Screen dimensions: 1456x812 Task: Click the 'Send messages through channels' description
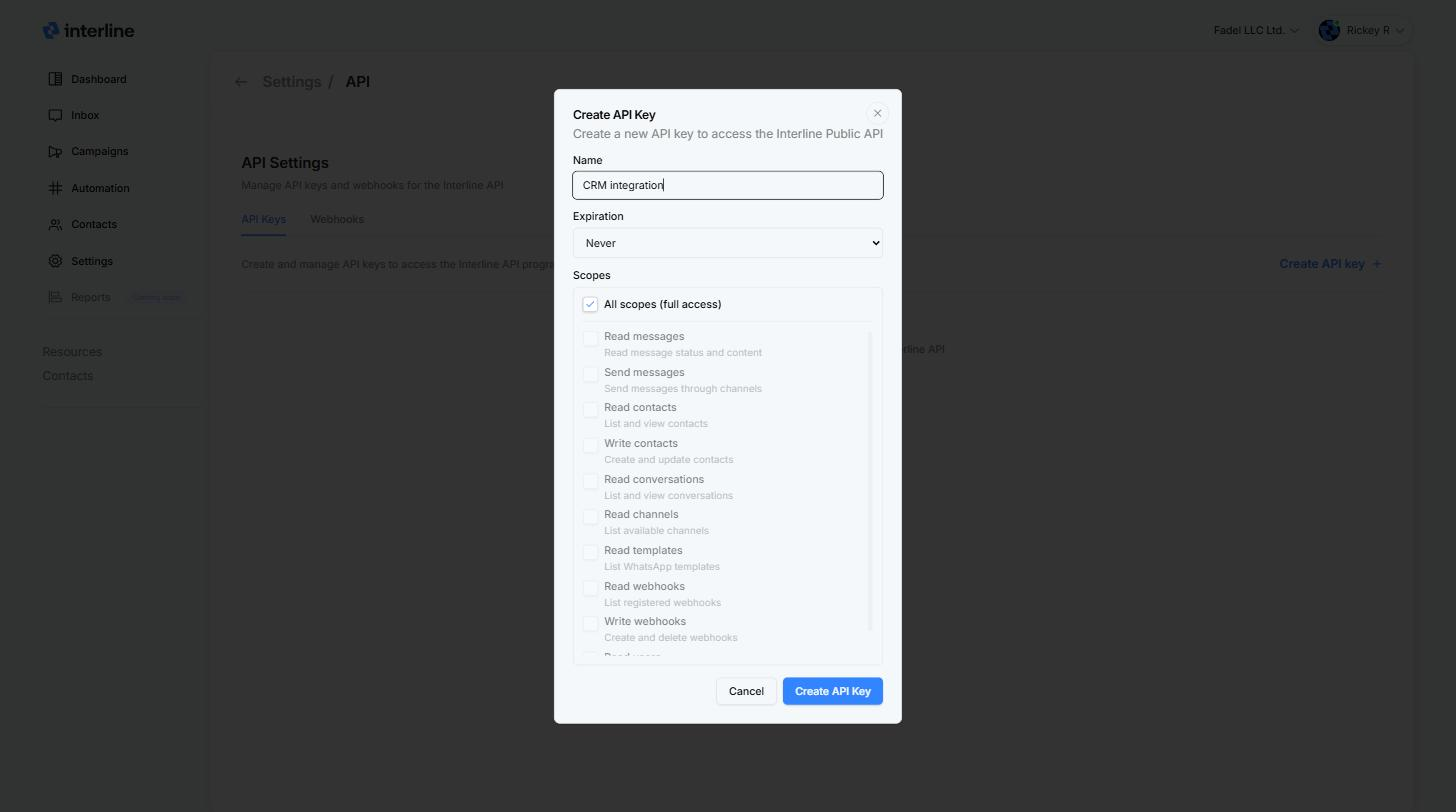coord(683,388)
